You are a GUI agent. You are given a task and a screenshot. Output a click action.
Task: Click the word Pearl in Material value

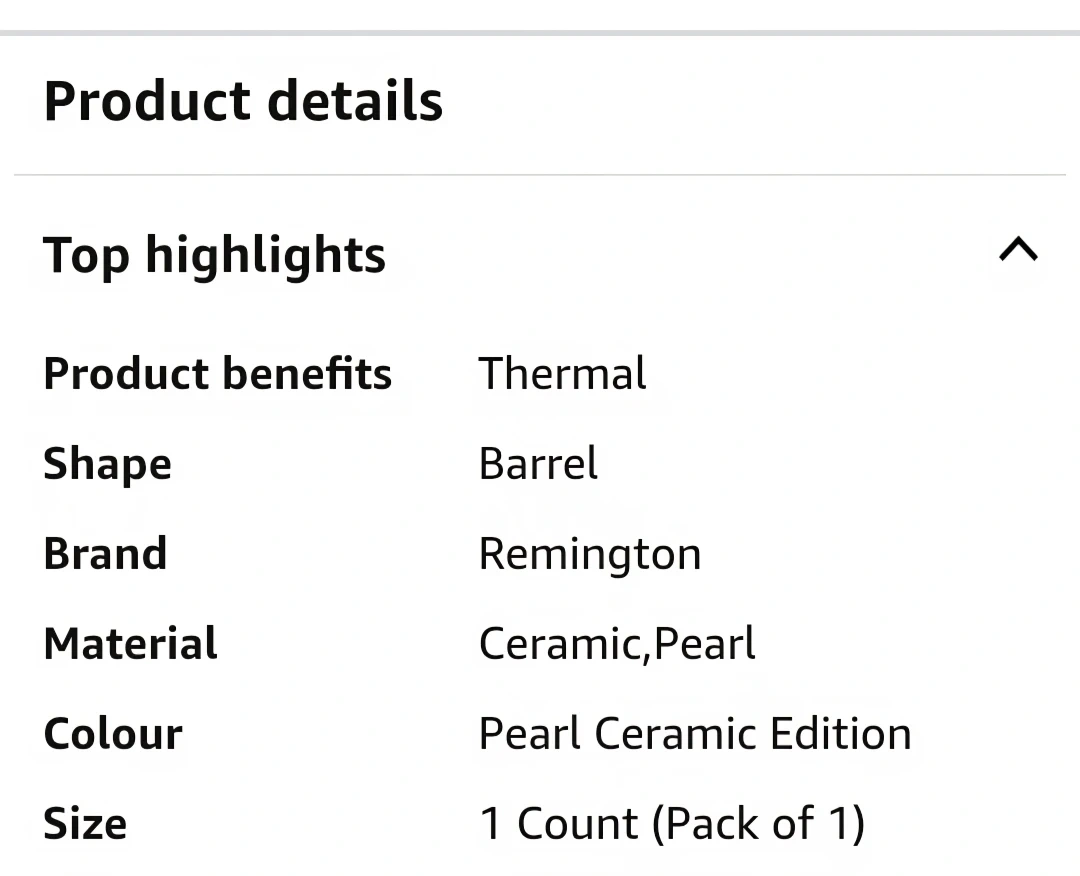[706, 644]
